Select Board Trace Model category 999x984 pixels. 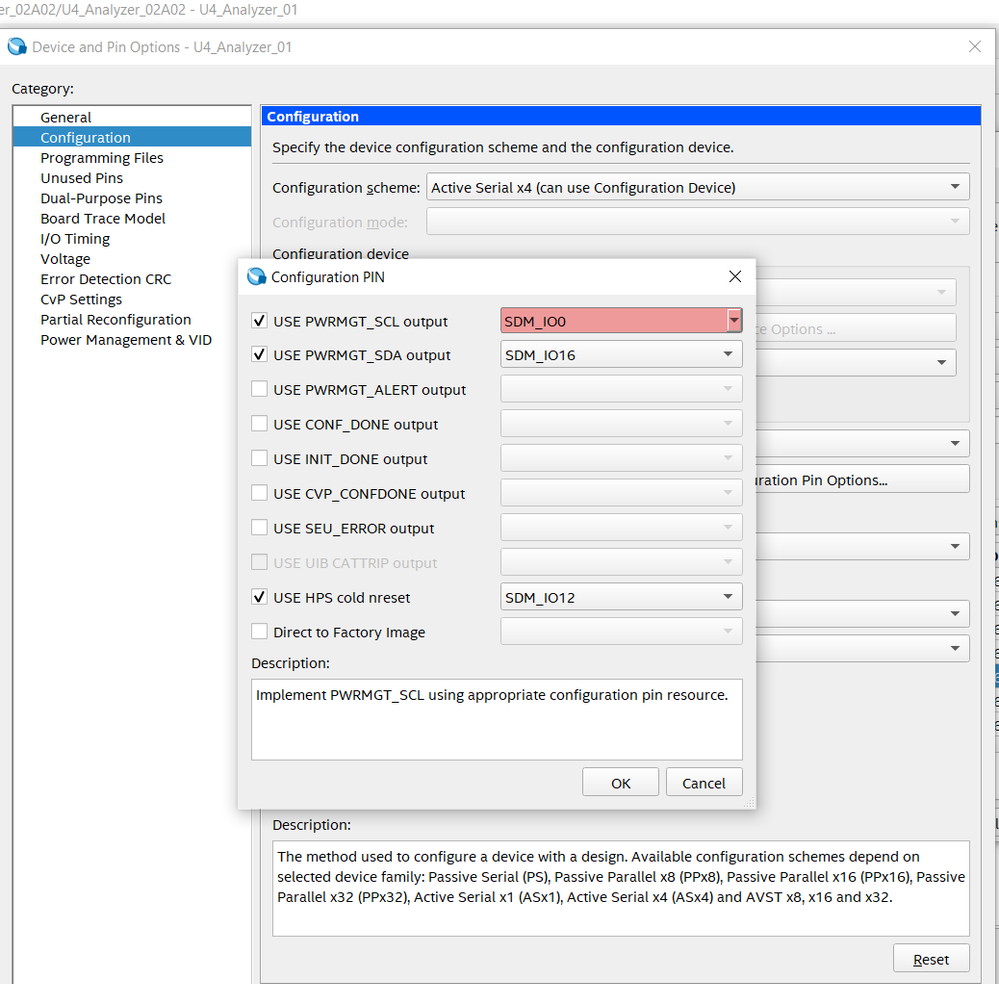(x=132, y=219)
